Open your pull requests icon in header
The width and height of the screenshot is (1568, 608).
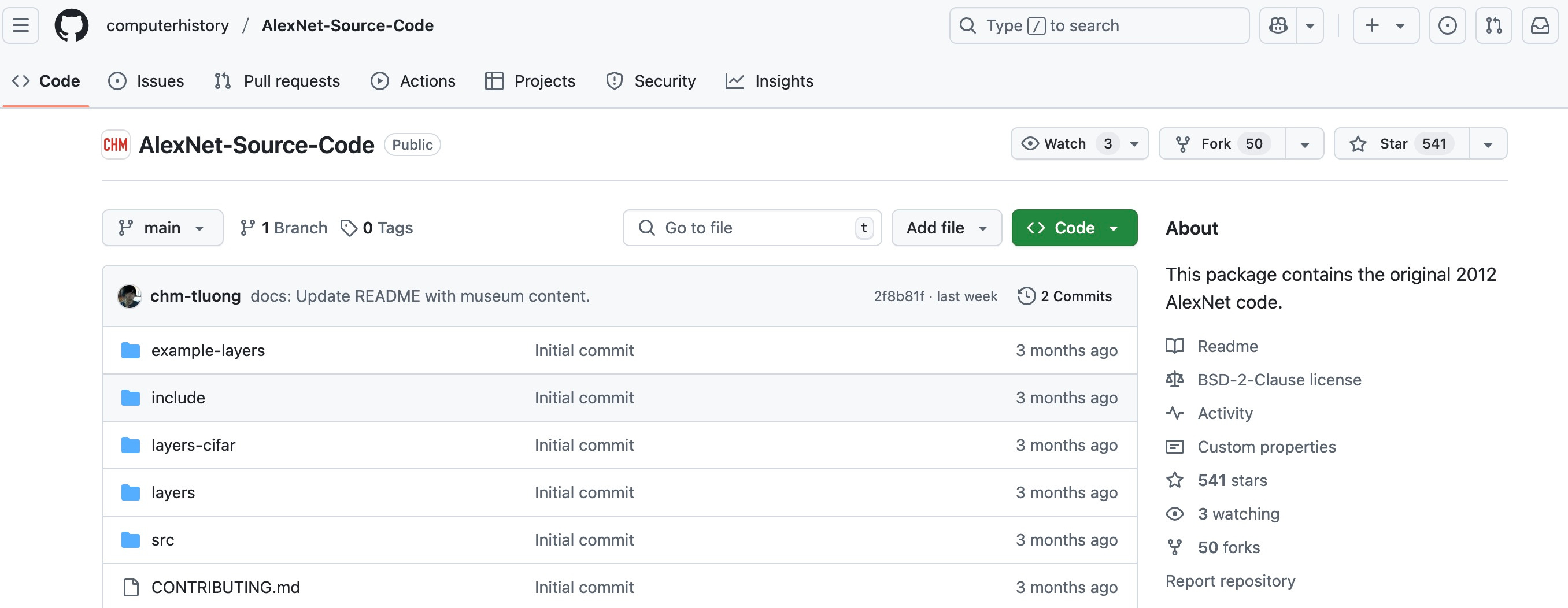point(1494,25)
